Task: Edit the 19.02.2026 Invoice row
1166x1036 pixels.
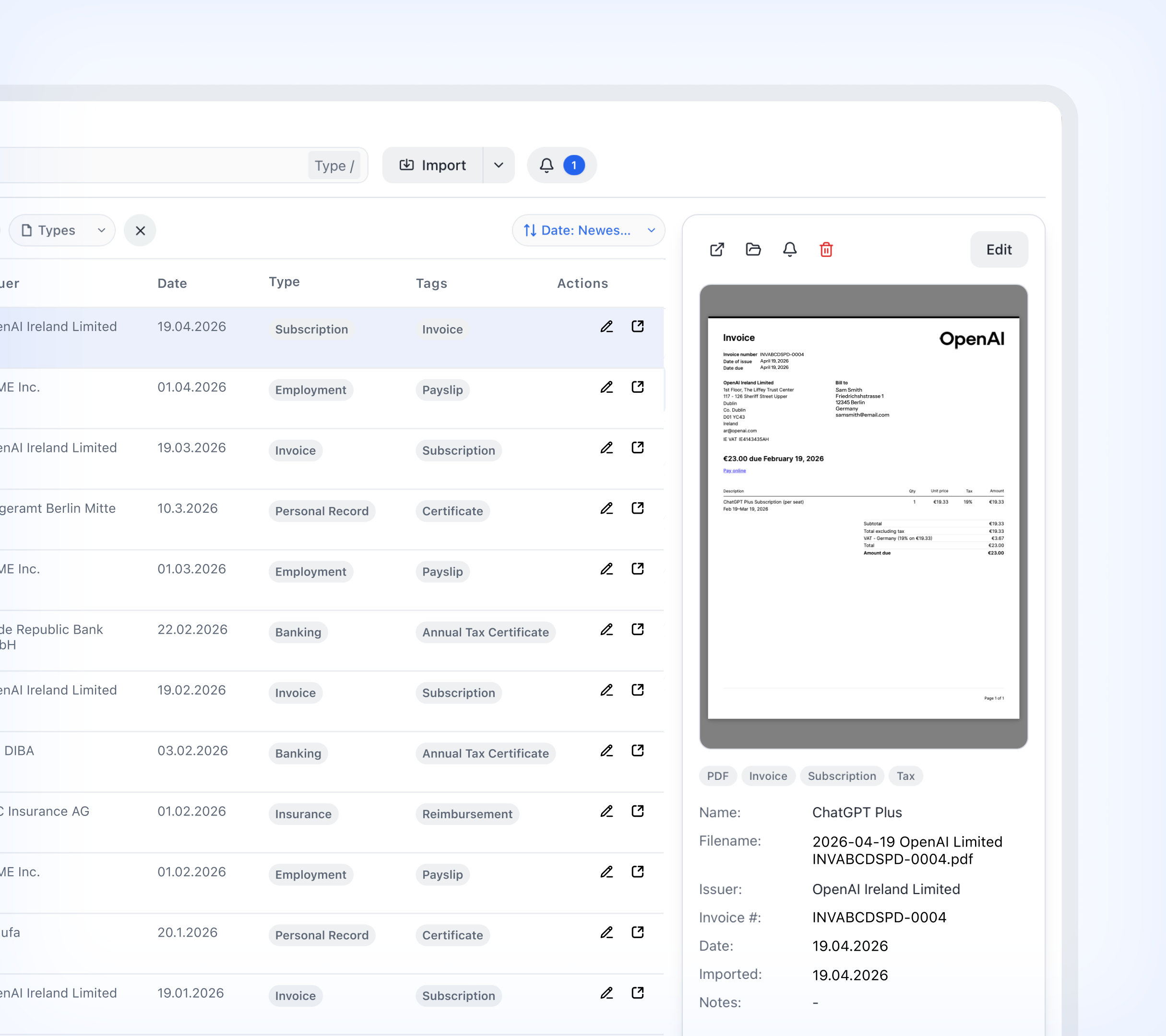Action: click(x=607, y=690)
